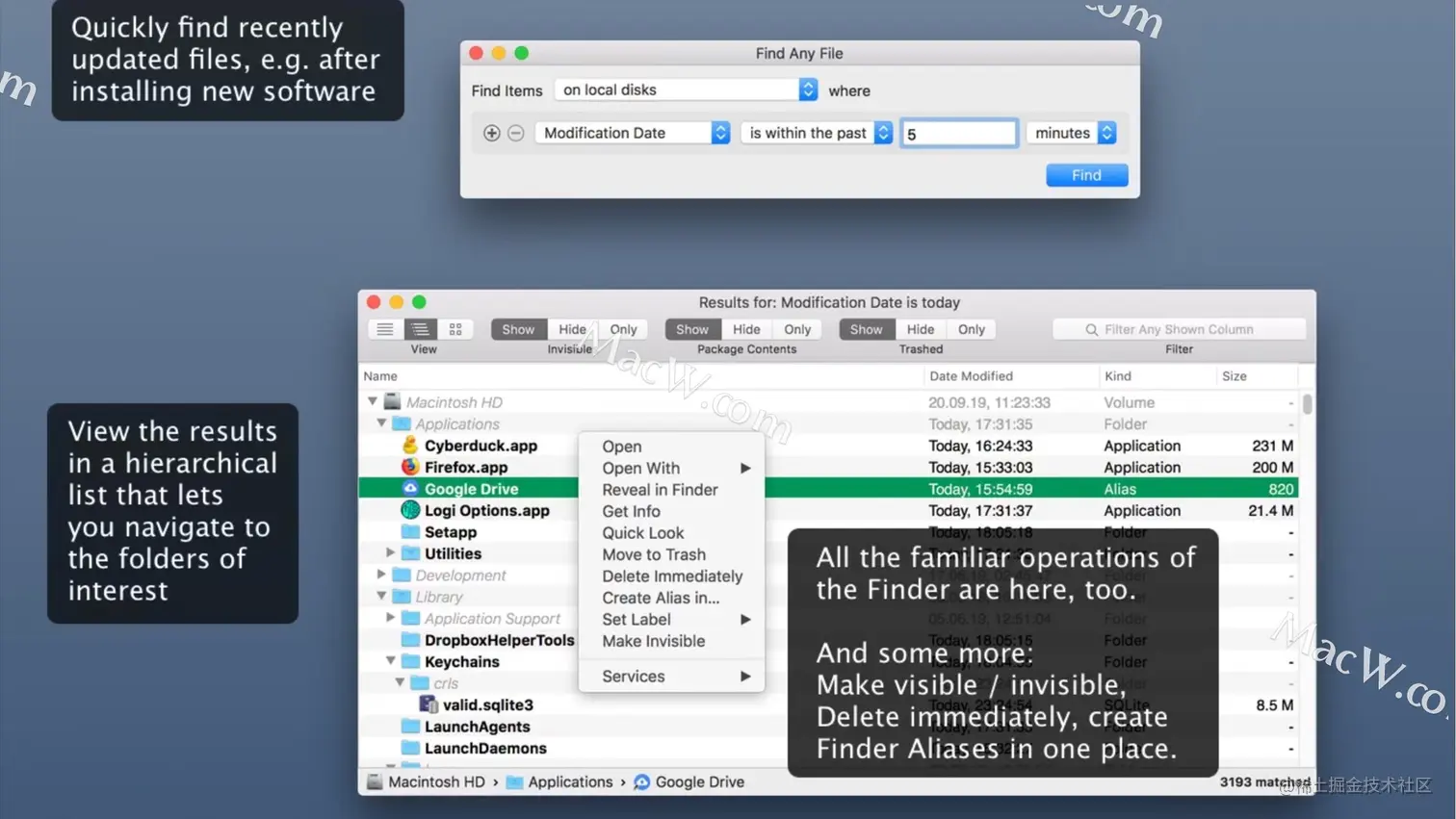Select Only for Invisible items
Screen dimensions: 1456x819
[623, 329]
